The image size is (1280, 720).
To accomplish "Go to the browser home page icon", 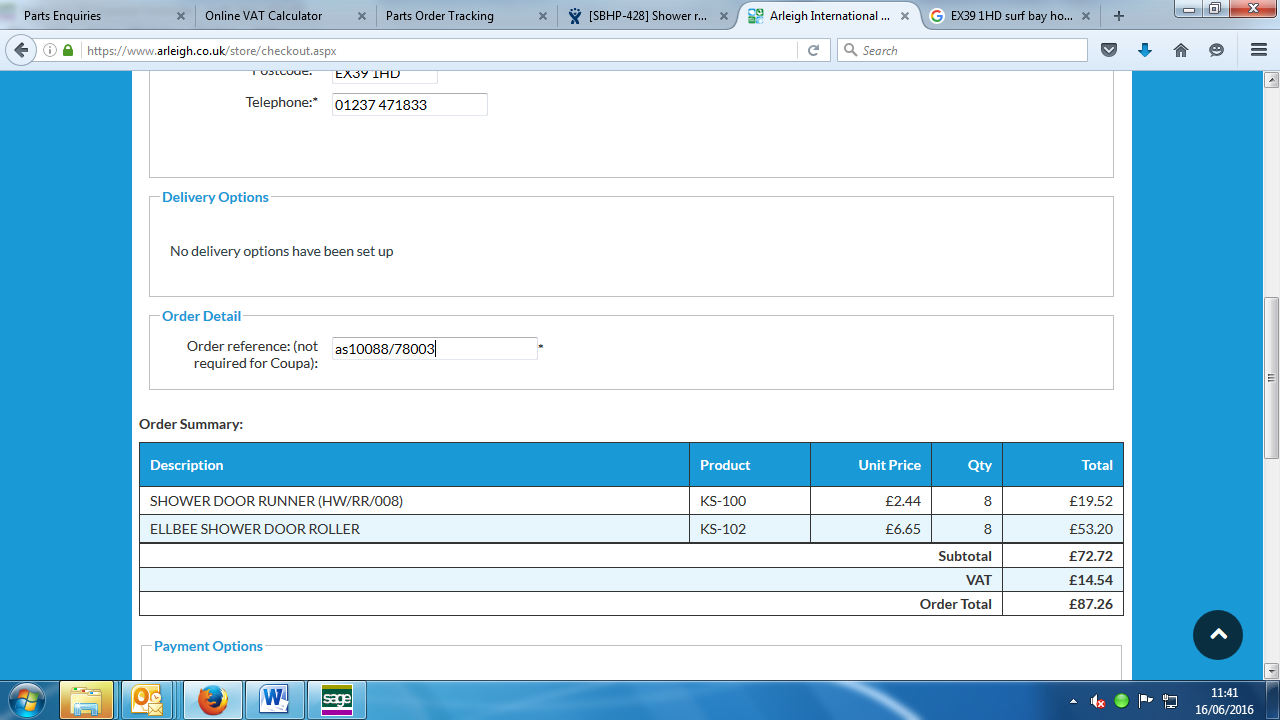I will 1181,50.
